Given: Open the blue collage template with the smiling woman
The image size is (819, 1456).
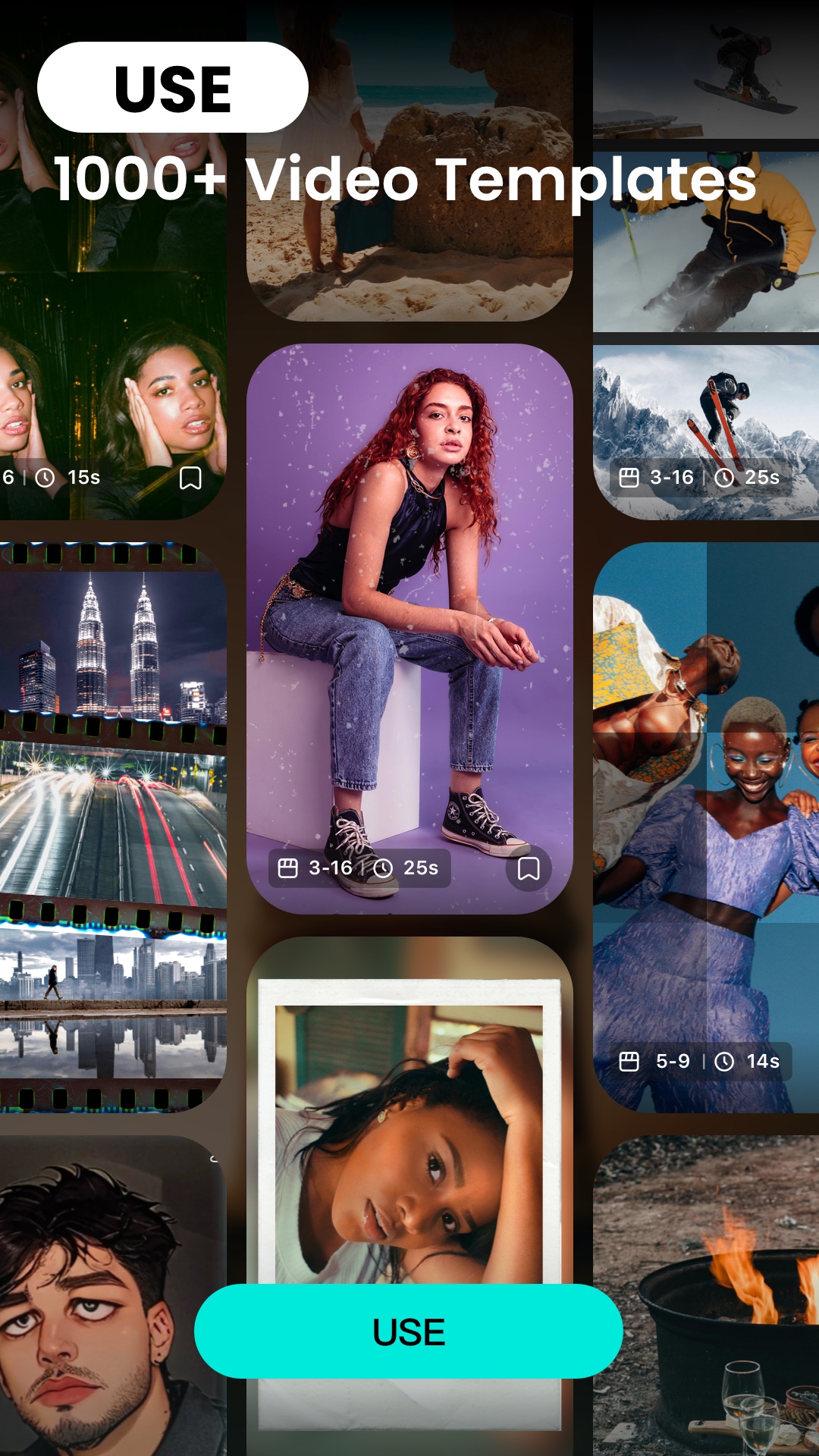Looking at the screenshot, I should pos(706,827).
